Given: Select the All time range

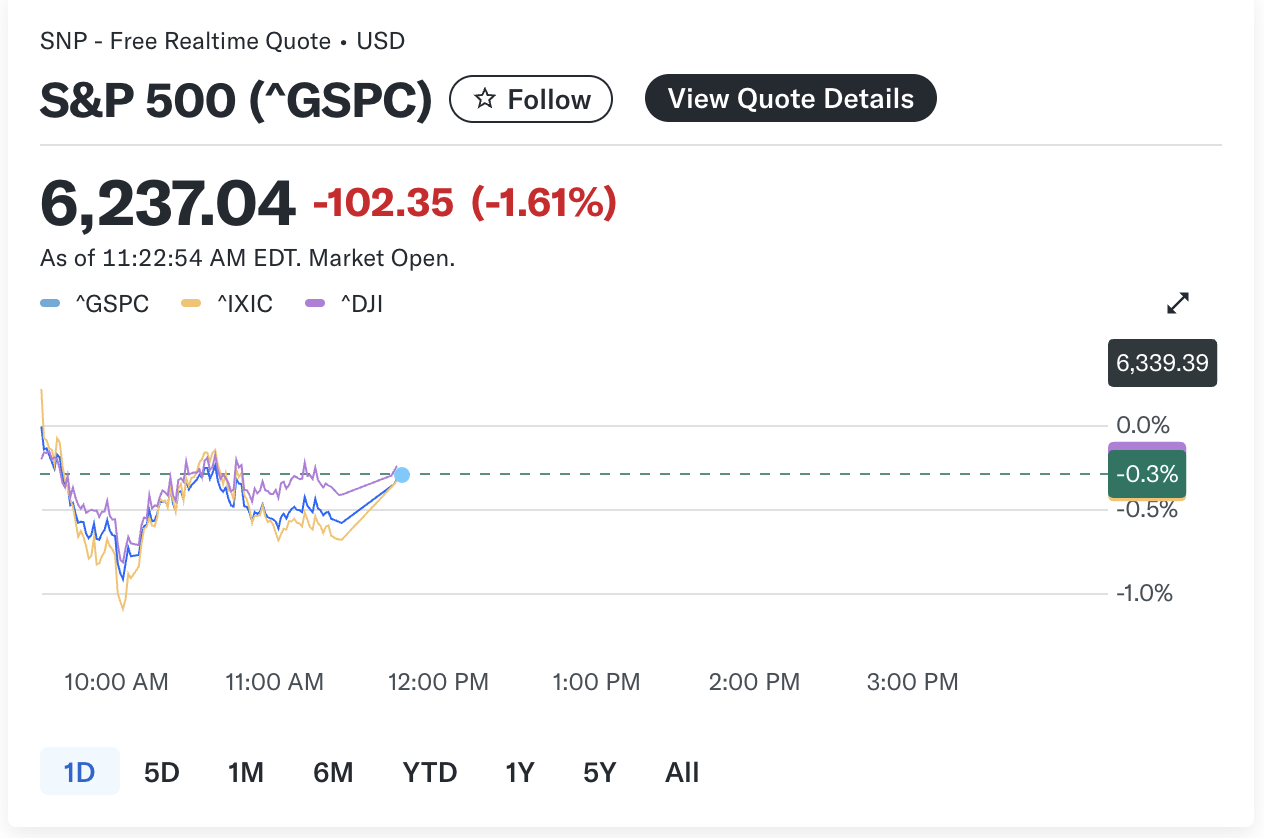Looking at the screenshot, I should [682, 771].
